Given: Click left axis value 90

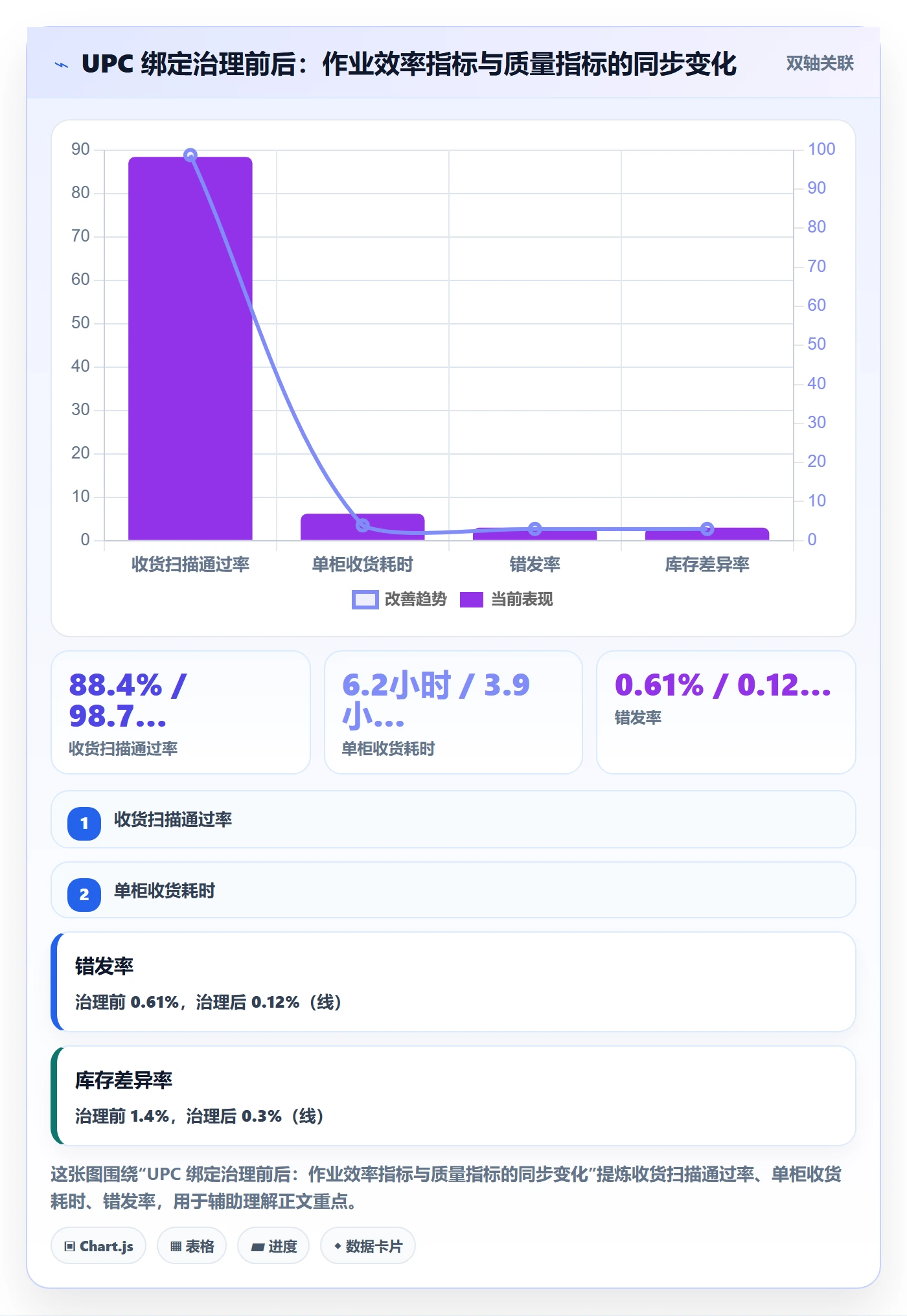Looking at the screenshot, I should (80, 150).
